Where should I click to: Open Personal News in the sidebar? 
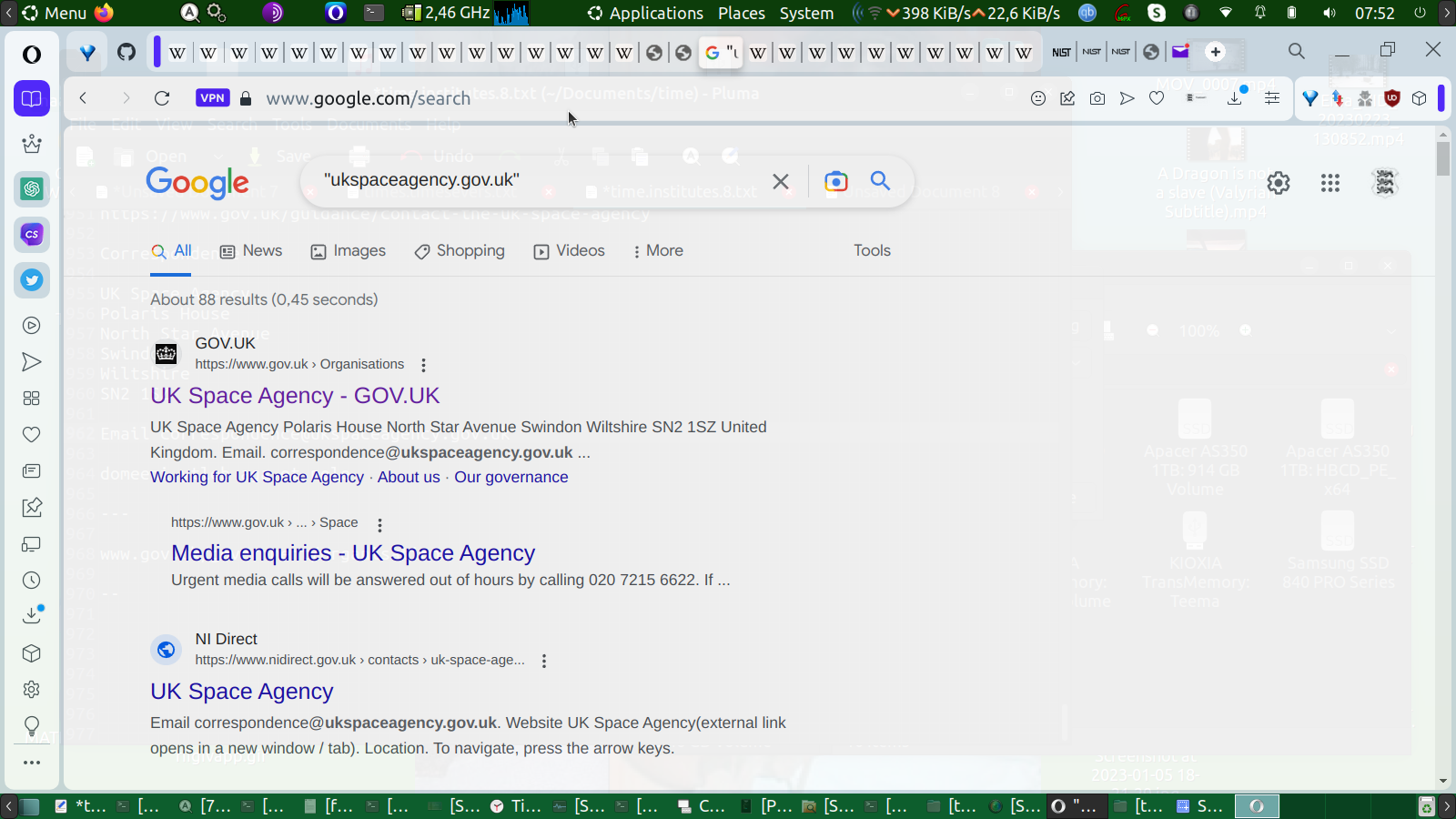32,471
